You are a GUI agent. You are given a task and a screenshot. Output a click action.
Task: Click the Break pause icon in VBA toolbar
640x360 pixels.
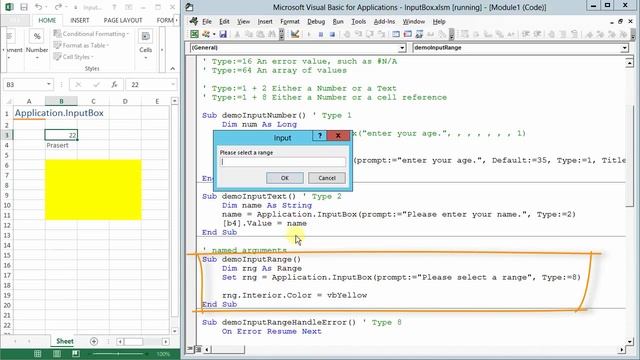pyautogui.click(x=321, y=35)
